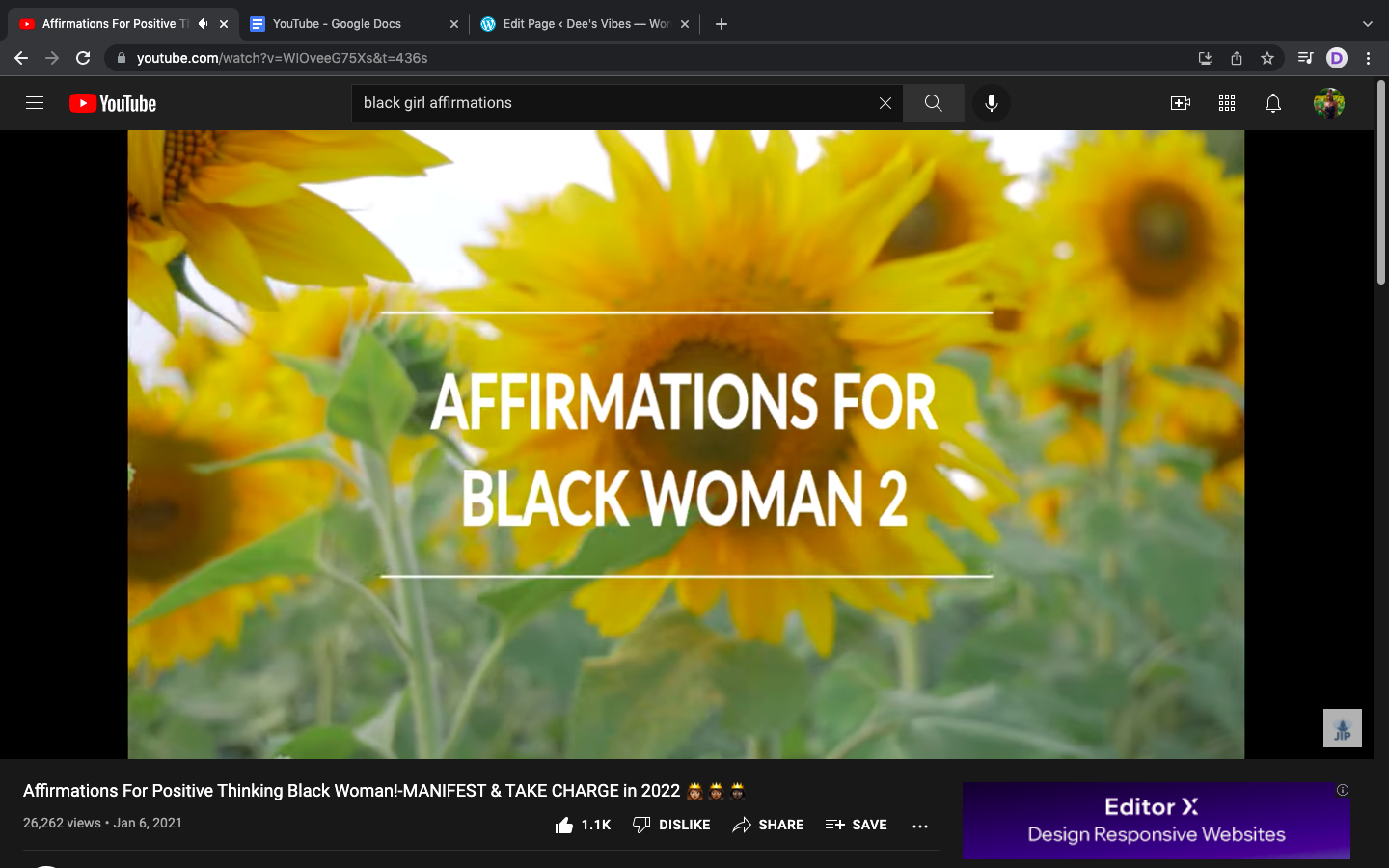Open the Create video camera icon
The image size is (1389, 868).
[x=1180, y=103]
